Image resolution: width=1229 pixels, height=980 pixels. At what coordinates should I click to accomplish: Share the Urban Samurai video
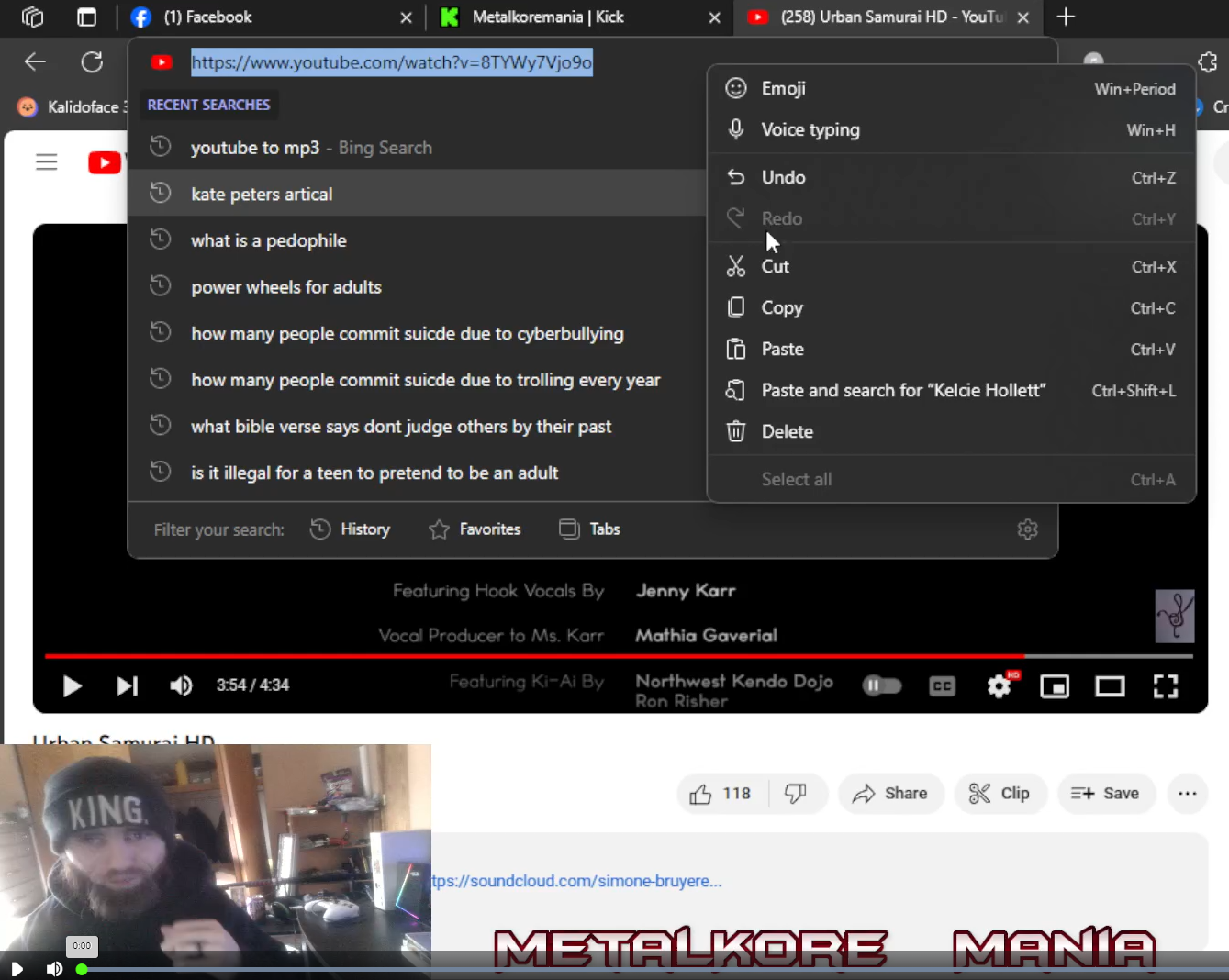(x=889, y=794)
